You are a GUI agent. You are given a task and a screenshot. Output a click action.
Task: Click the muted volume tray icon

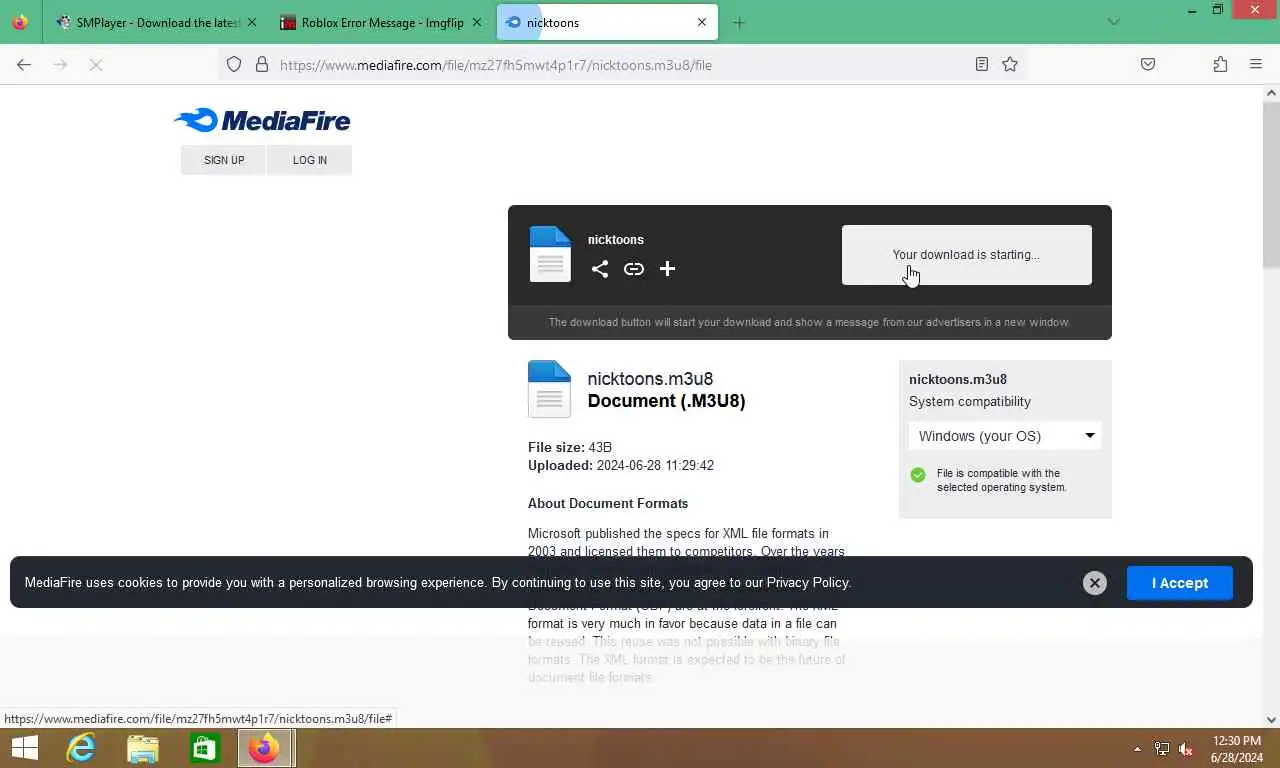1187,749
